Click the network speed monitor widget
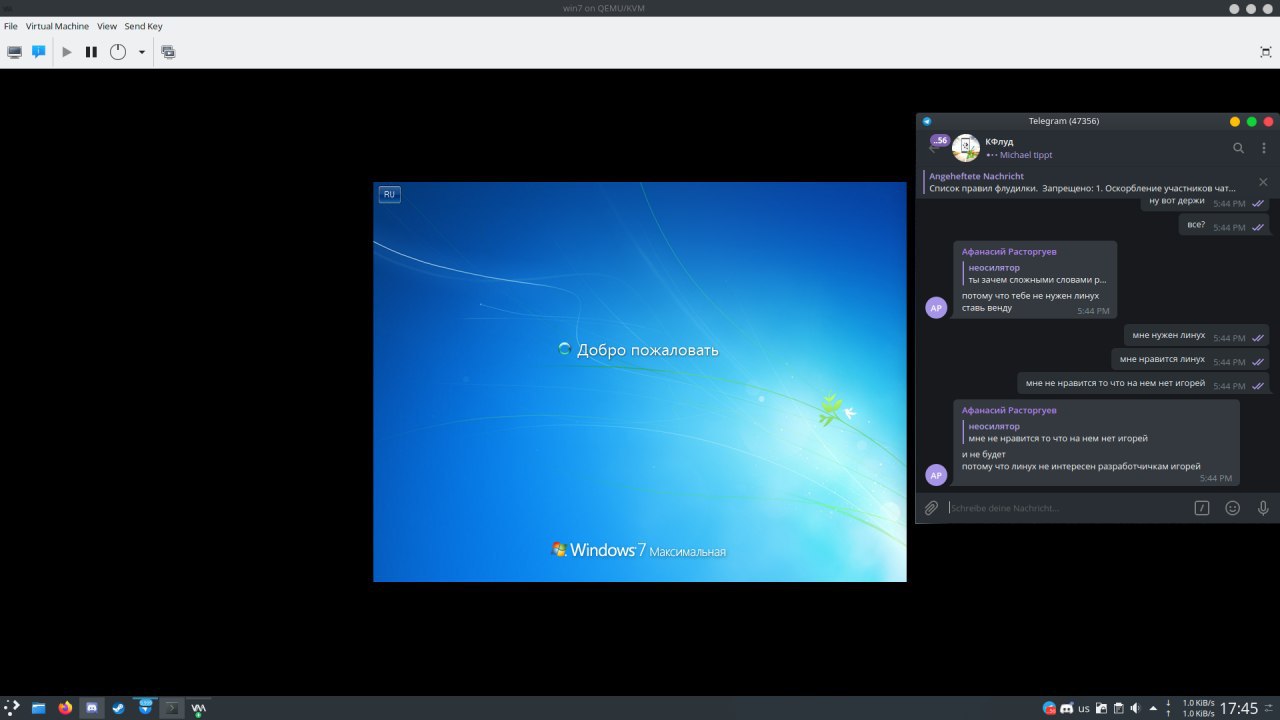 [x=1190, y=708]
